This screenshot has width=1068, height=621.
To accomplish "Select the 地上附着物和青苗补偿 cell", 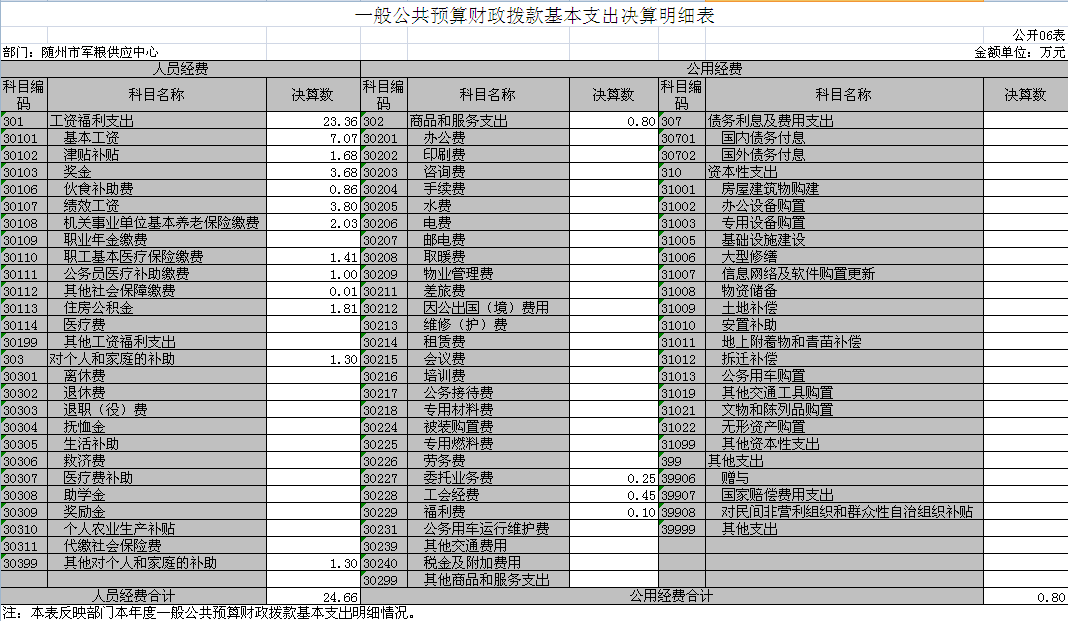I will point(844,343).
